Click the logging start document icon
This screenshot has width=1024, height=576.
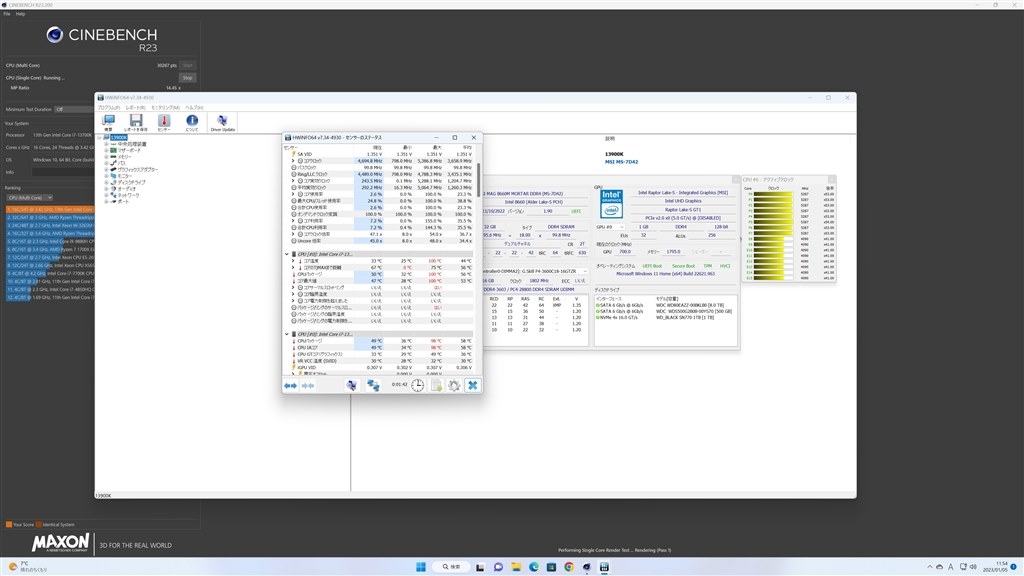pyautogui.click(x=436, y=385)
